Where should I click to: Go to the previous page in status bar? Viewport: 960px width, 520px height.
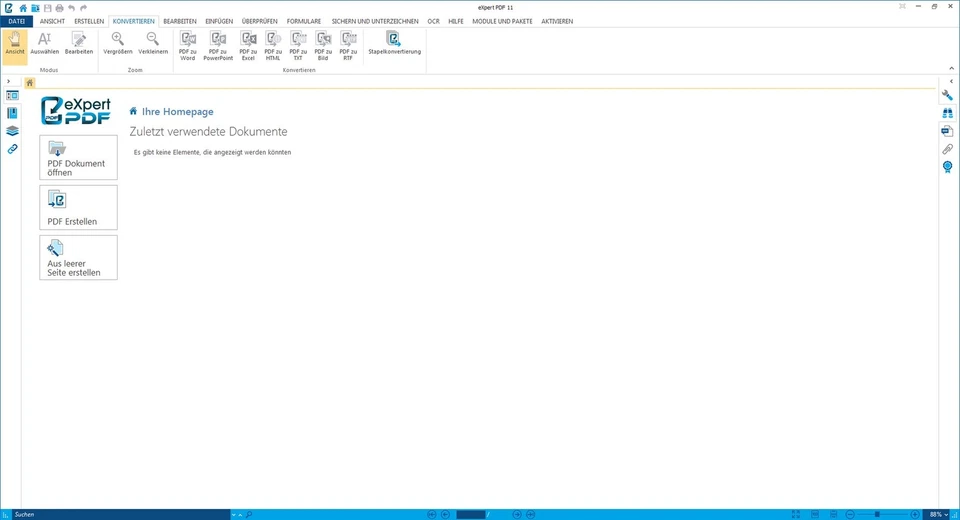(x=446, y=514)
